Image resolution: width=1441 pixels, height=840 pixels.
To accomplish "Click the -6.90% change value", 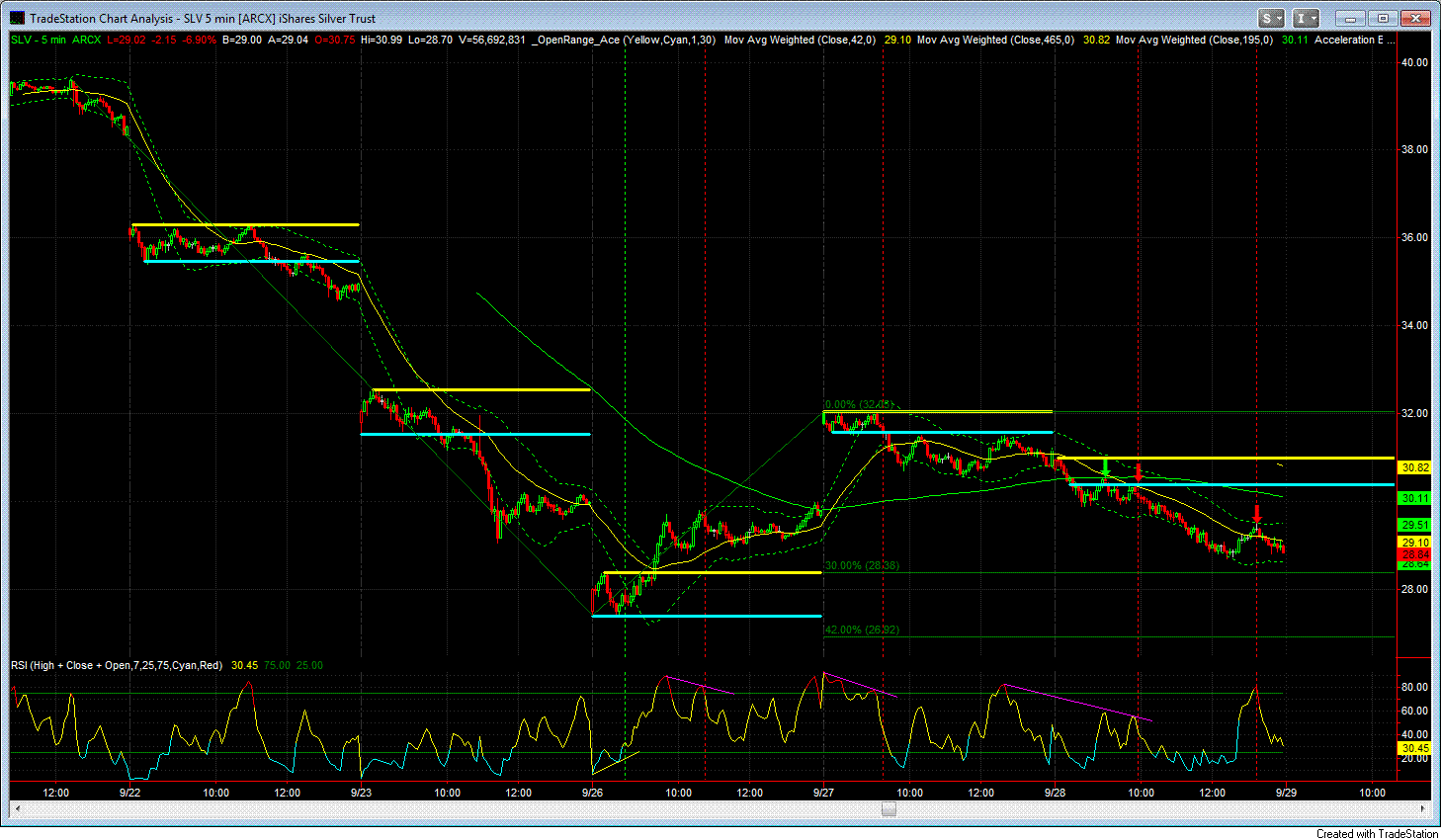I will (x=200, y=40).
